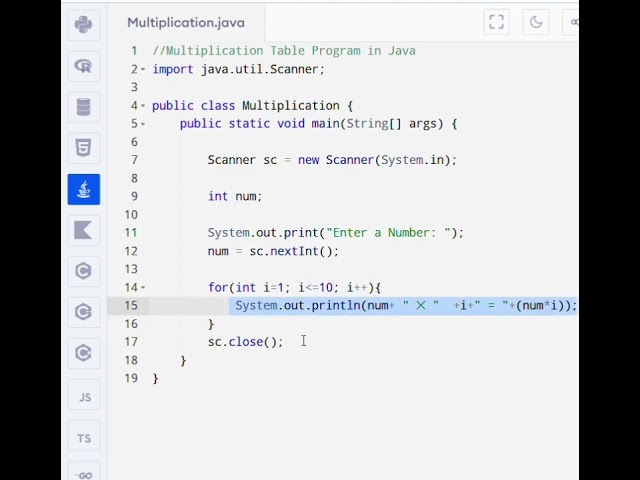
Task: Click line number 10 in the gutter
Action: (131, 215)
